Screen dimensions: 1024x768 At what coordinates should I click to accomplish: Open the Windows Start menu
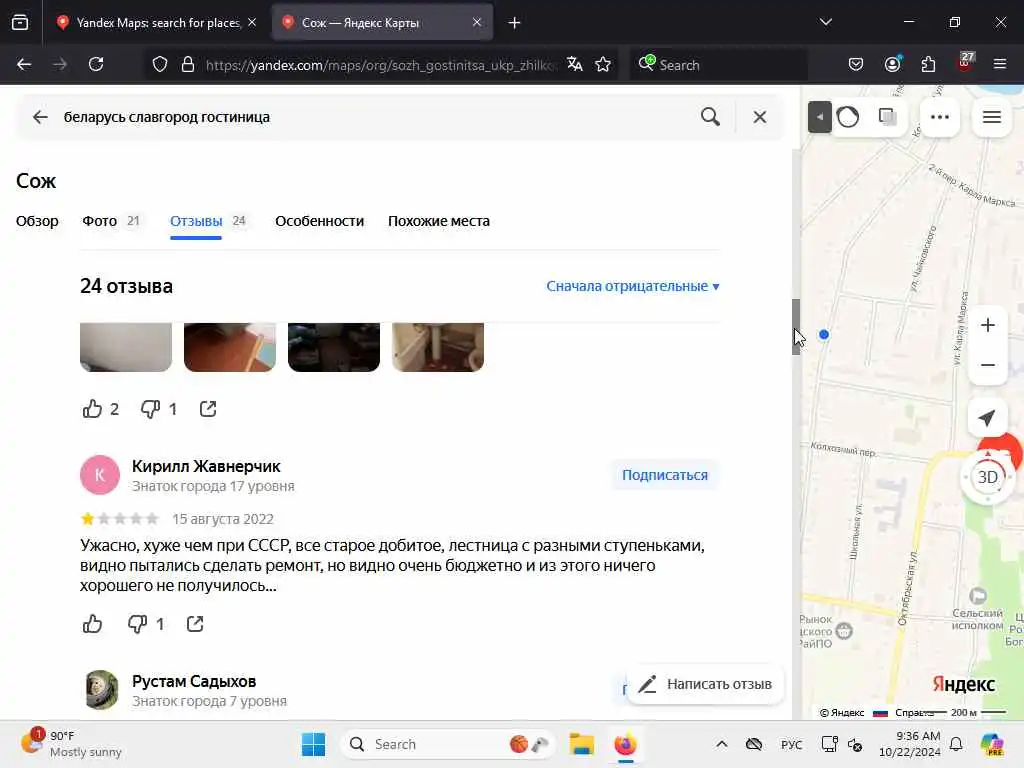313,744
